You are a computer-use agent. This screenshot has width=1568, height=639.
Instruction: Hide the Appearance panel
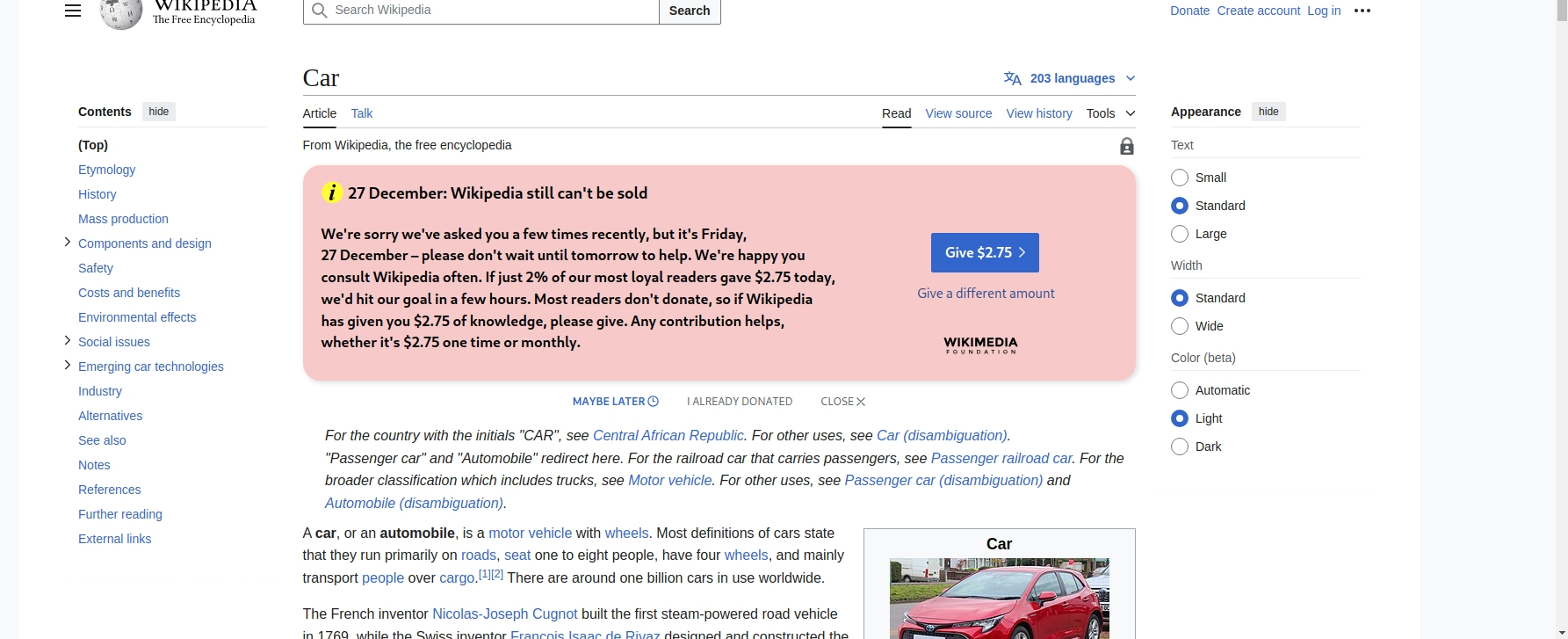[x=1268, y=112]
